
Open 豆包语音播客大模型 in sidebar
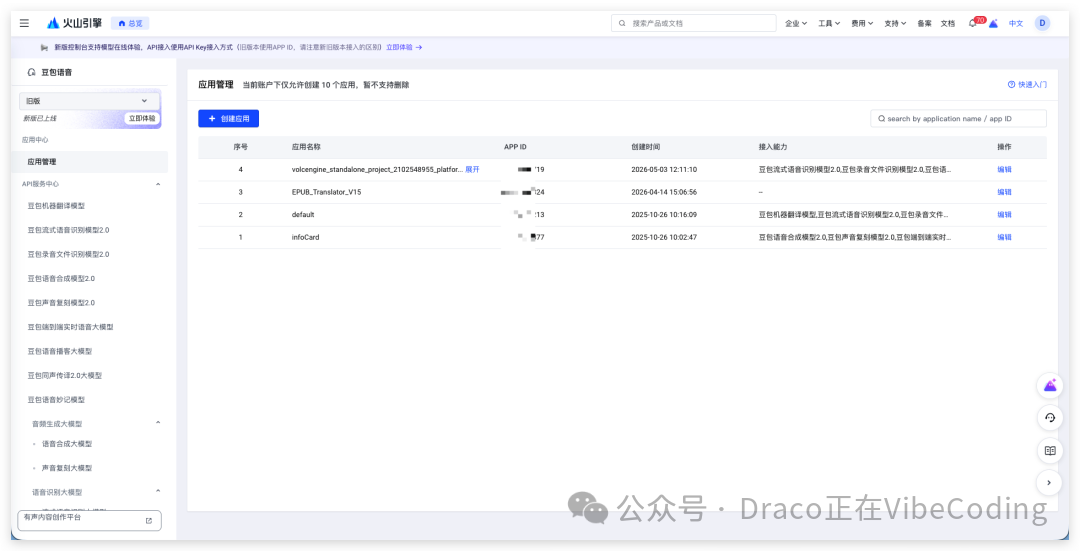pos(59,351)
